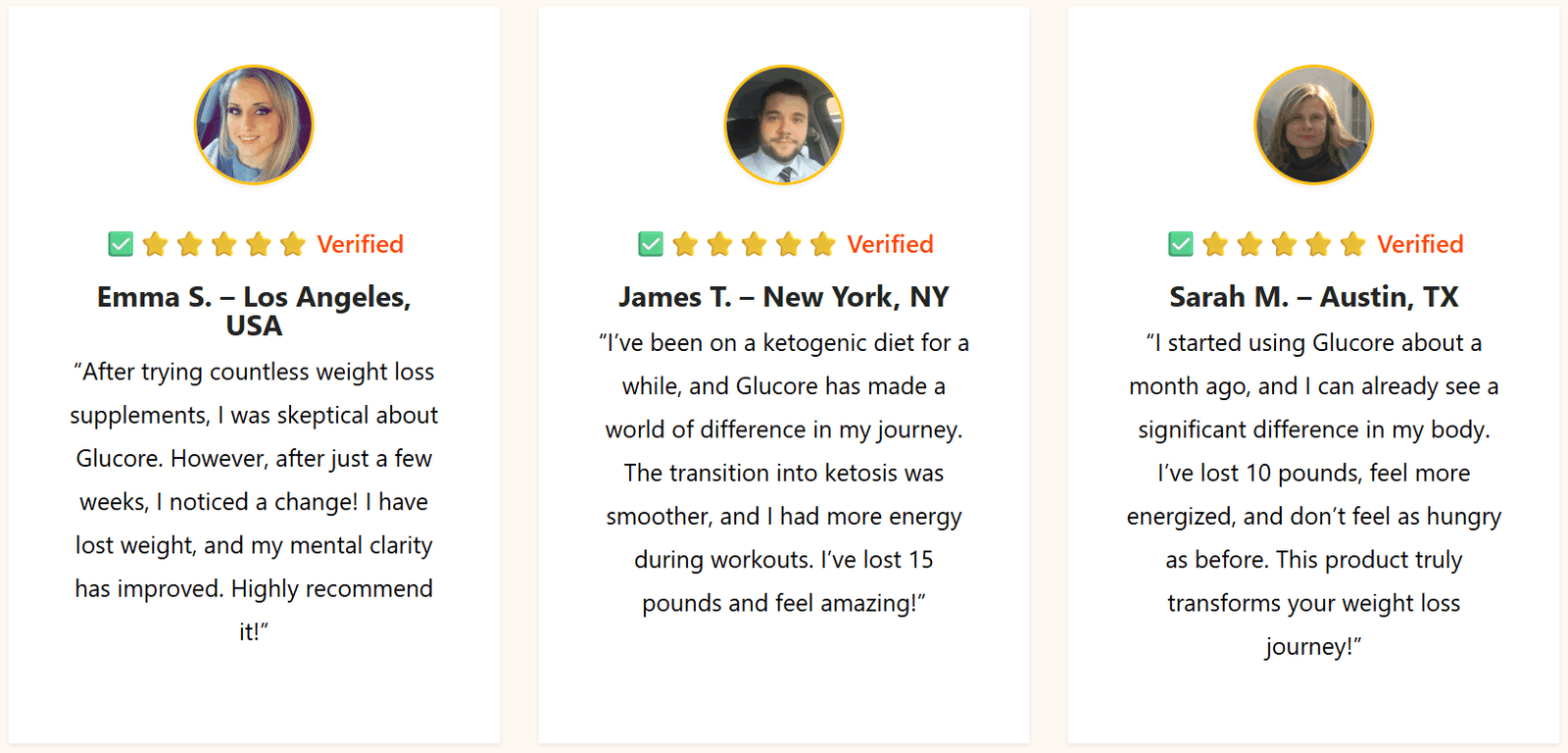Click the green checkmark in Sarah's review
The image size is (1568, 753).
tap(1181, 244)
